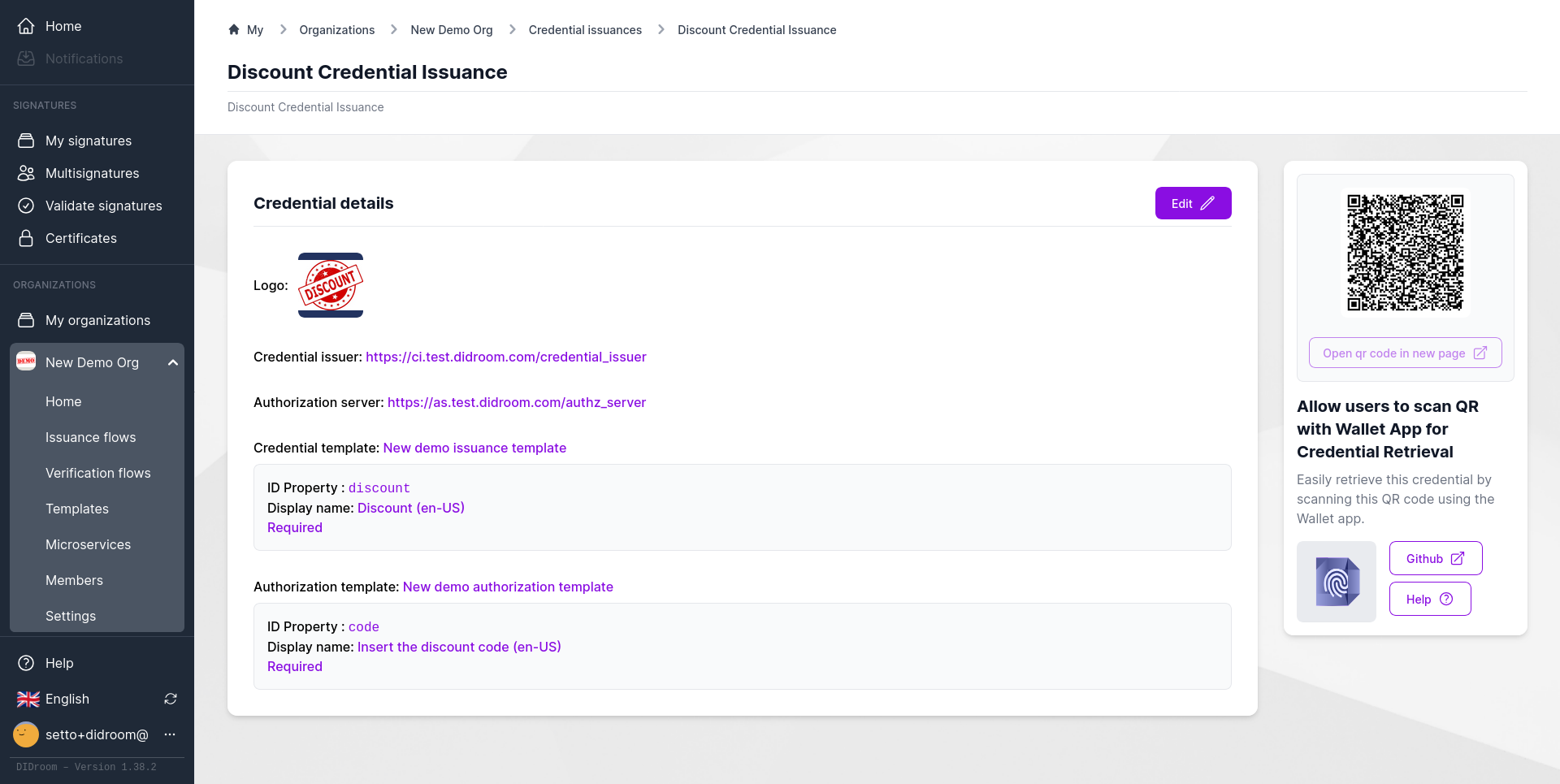The width and height of the screenshot is (1560, 784).
Task: Click the Credential issuances breadcrumb
Action: coord(585,30)
